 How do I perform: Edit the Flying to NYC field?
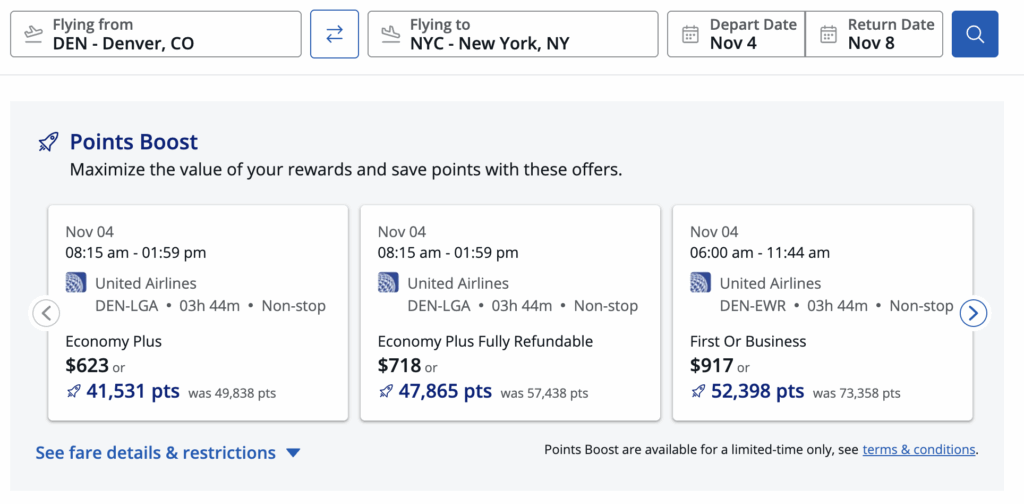(x=520, y=34)
